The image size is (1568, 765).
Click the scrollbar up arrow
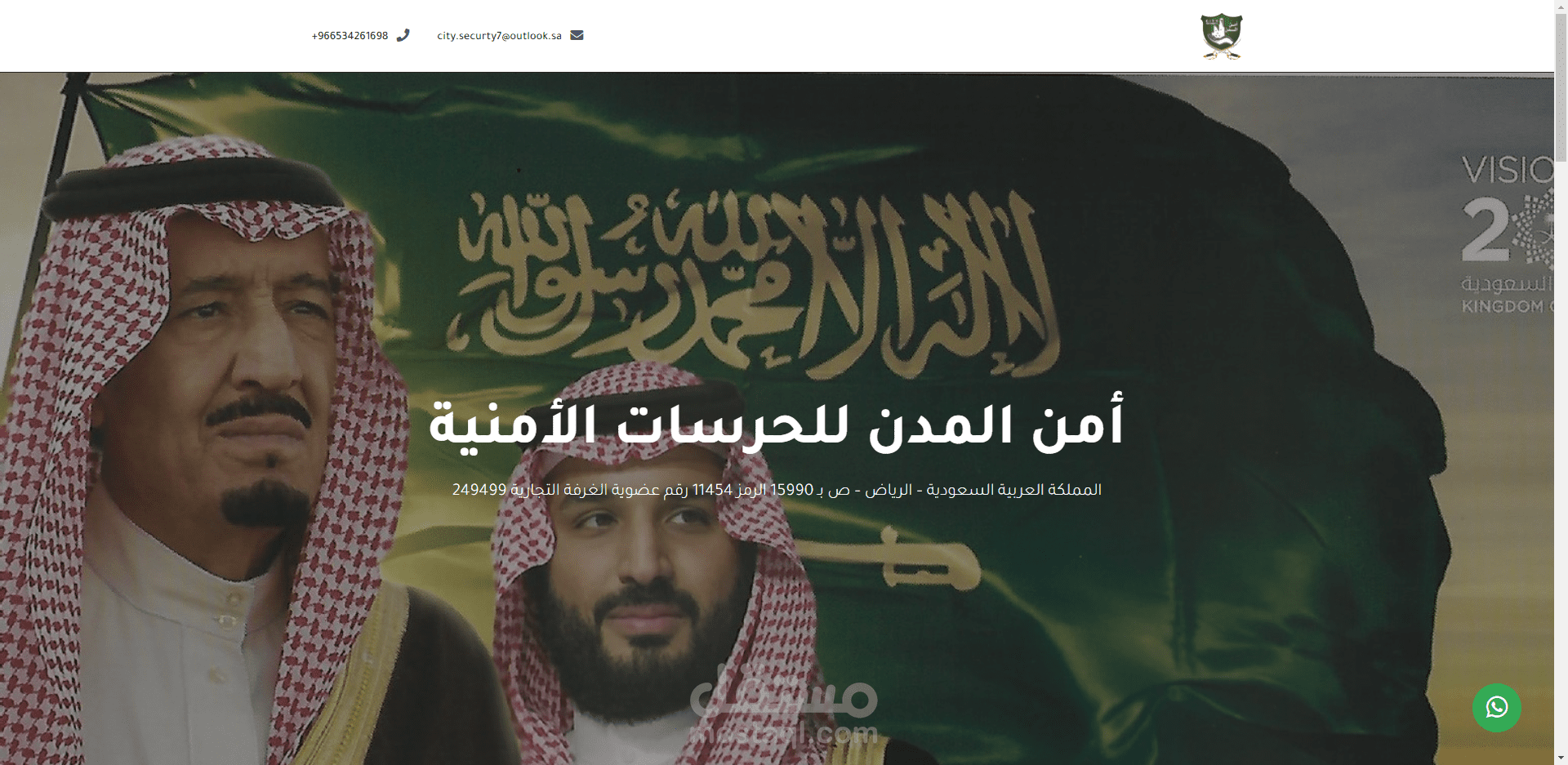click(1561, 6)
